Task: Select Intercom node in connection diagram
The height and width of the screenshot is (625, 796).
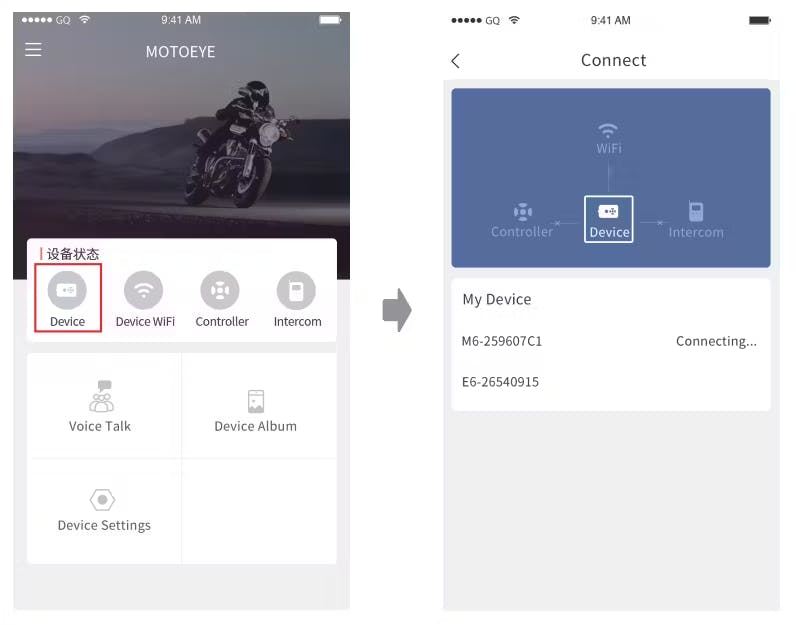Action: [696, 220]
